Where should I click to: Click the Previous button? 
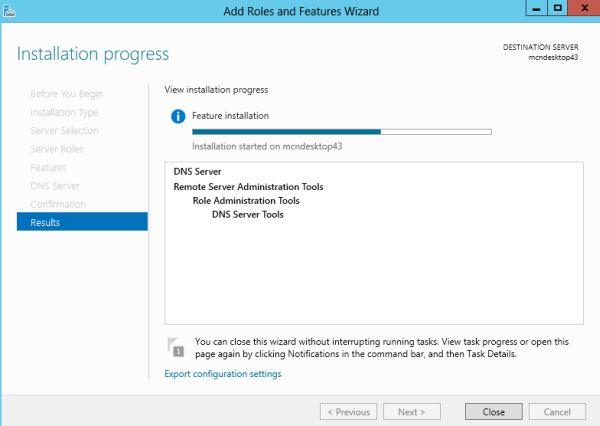[349, 412]
